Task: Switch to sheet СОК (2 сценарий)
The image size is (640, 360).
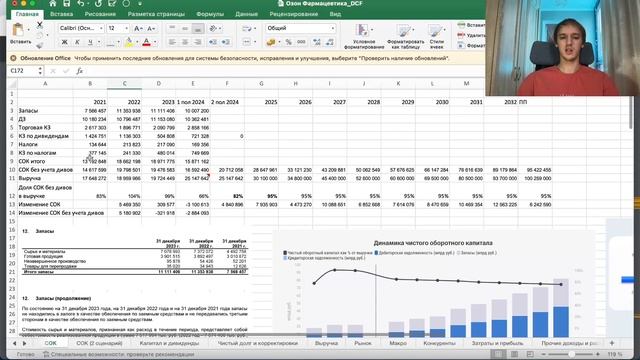Action: tap(99, 343)
